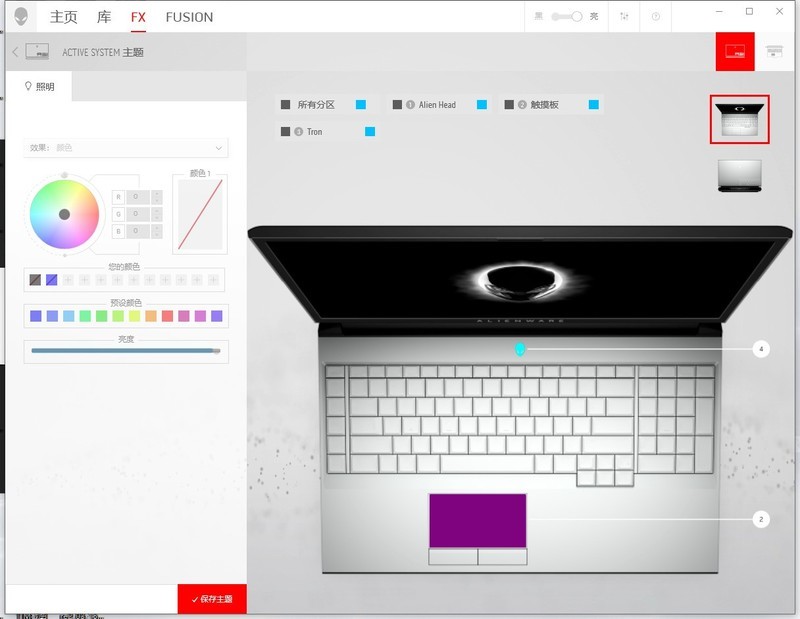The height and width of the screenshot is (619, 800).
Task: Click the Alienware head logo in header
Action: pos(21,16)
